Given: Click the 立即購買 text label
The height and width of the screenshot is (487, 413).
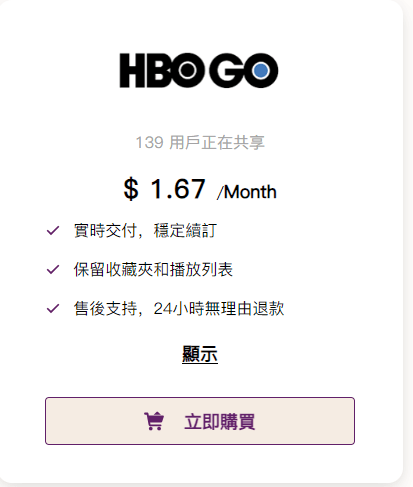Looking at the screenshot, I should pyautogui.click(x=220, y=422).
